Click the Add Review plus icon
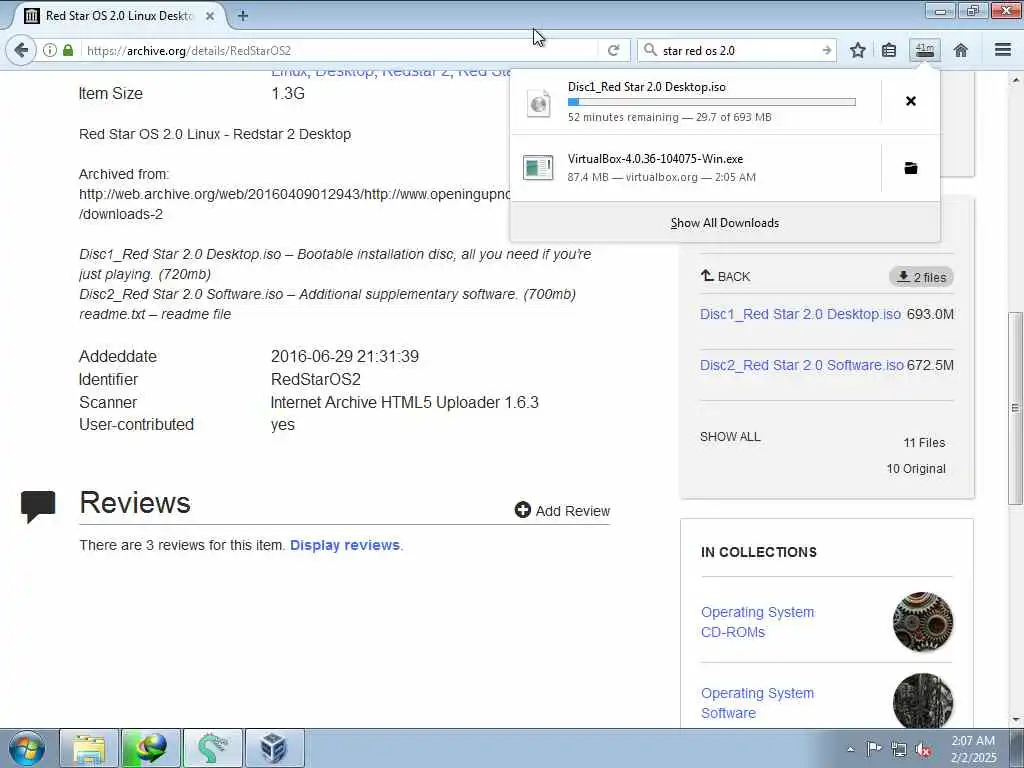1024x768 pixels. coord(522,510)
